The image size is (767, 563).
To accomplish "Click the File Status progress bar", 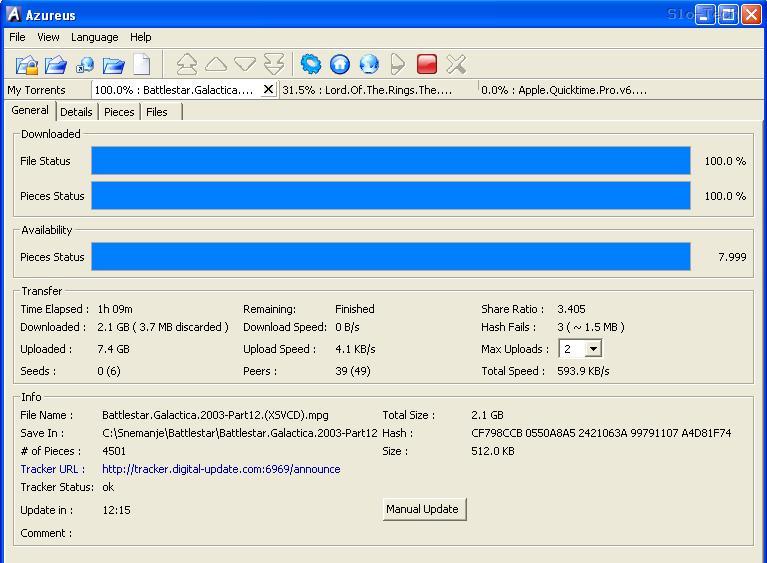I will (391, 160).
